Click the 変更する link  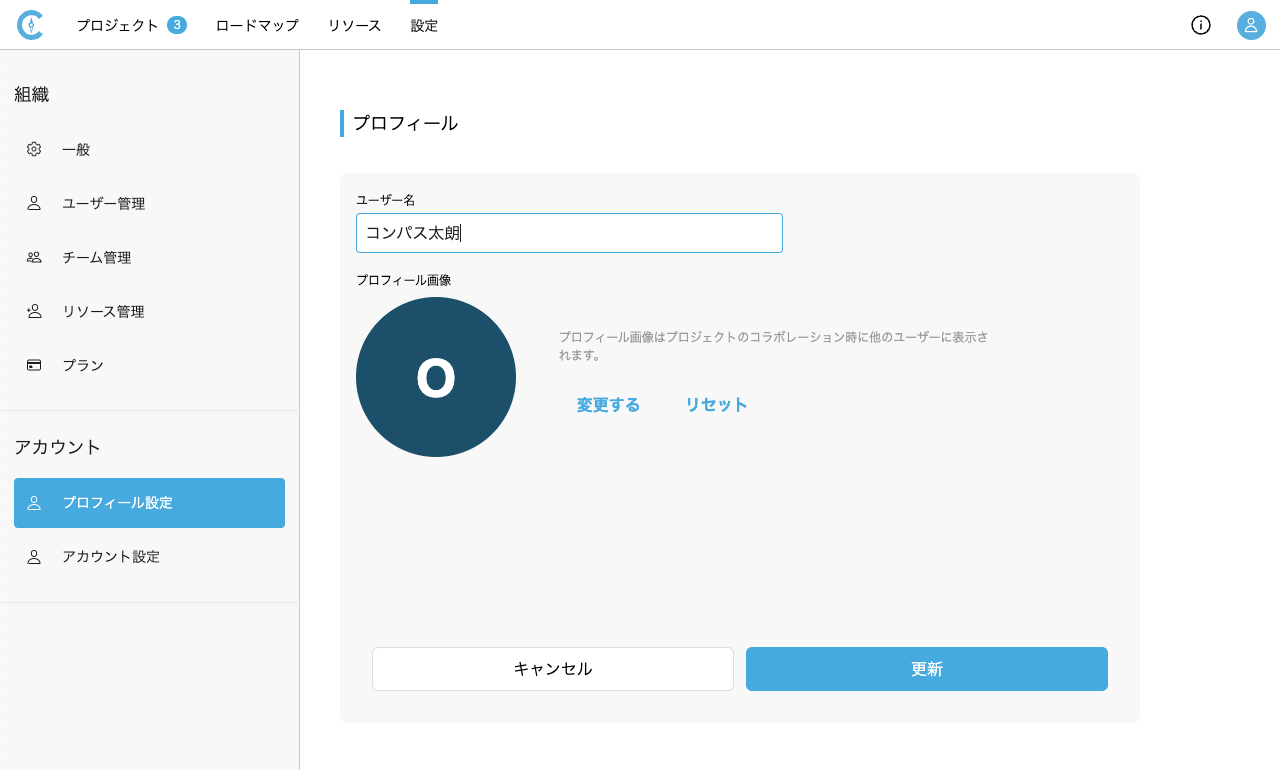coord(608,405)
